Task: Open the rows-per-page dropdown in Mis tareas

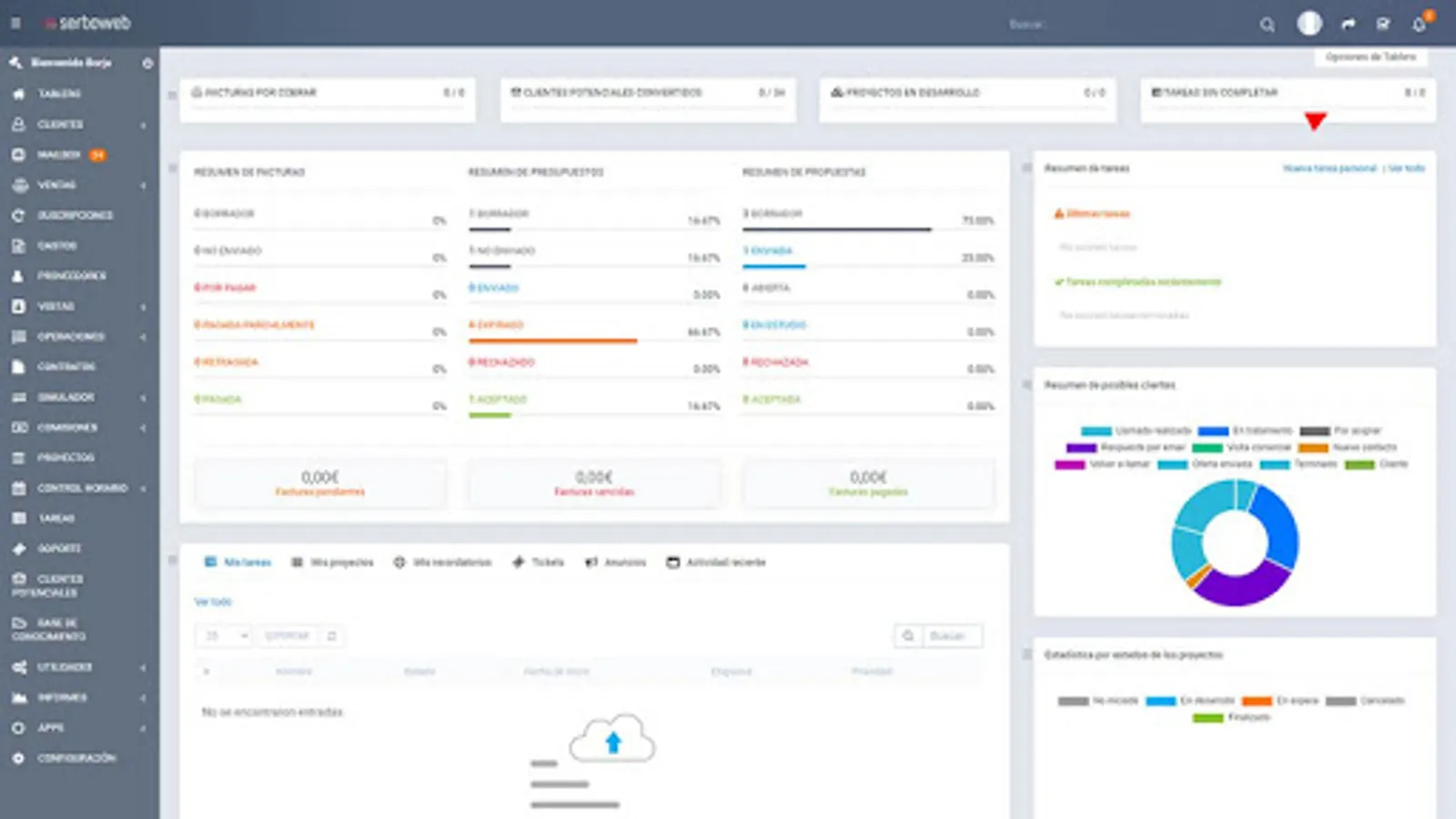Action: [x=225, y=636]
